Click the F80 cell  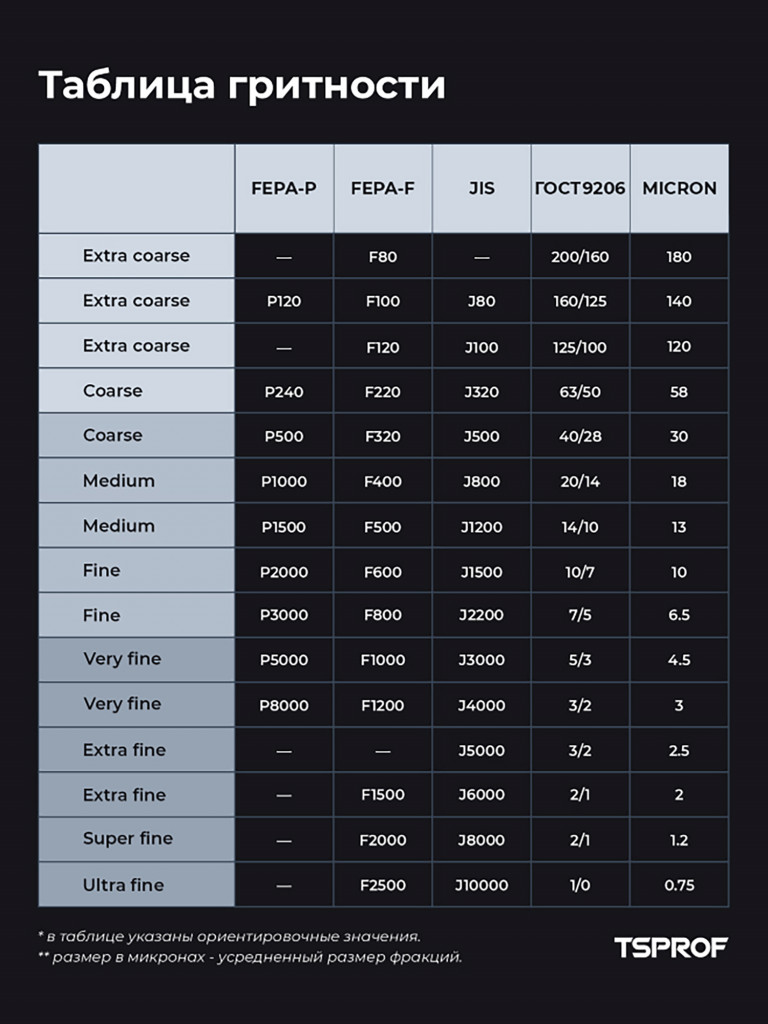coord(383,257)
